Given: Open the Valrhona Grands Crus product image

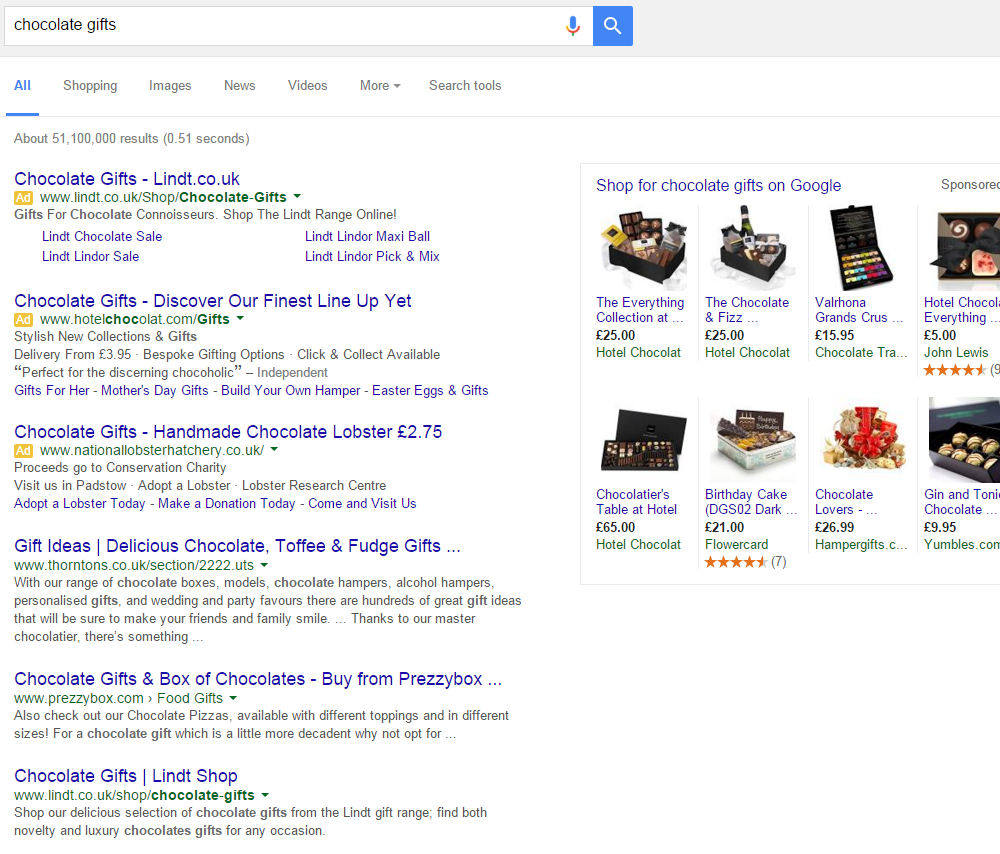Looking at the screenshot, I should click(x=861, y=249).
